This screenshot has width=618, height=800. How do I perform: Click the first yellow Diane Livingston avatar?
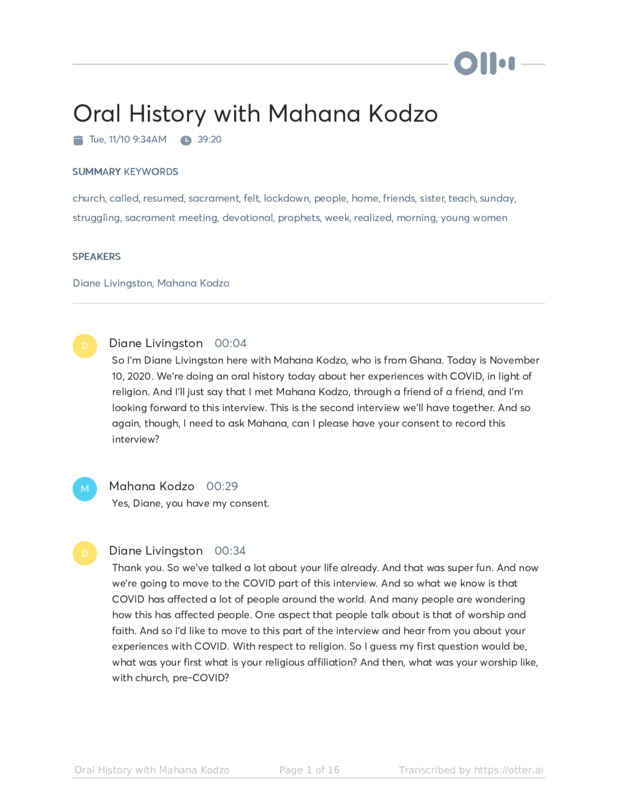(85, 346)
